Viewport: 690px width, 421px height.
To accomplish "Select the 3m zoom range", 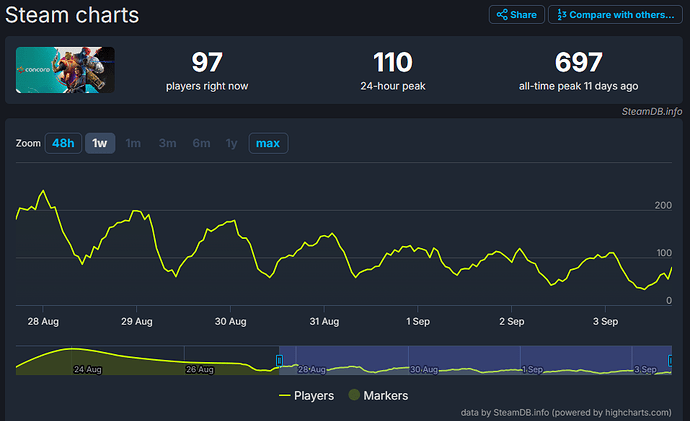I will tap(167, 143).
